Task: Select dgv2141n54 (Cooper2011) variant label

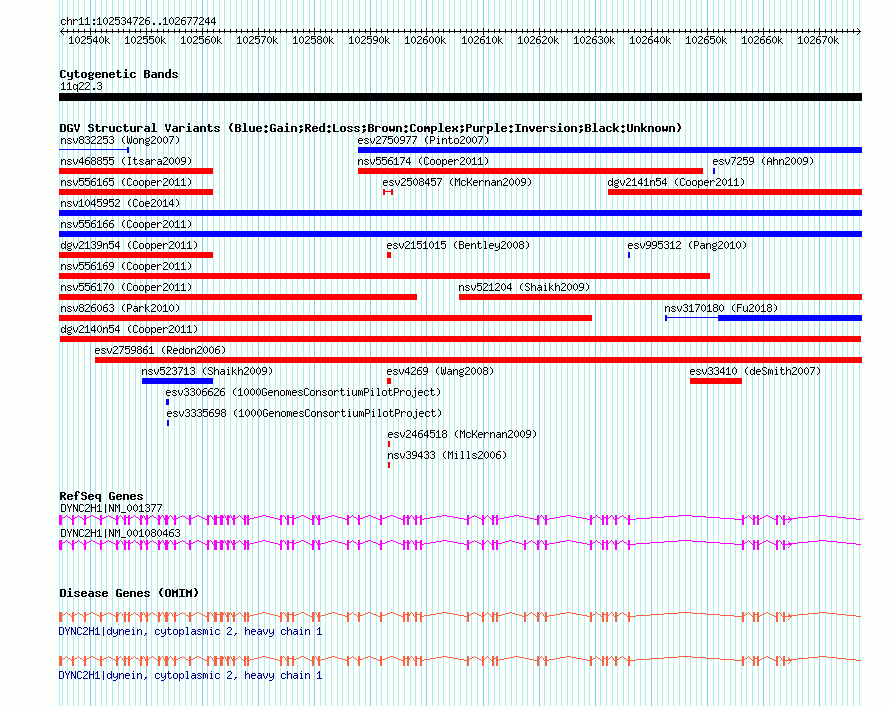Action: pyautogui.click(x=676, y=182)
